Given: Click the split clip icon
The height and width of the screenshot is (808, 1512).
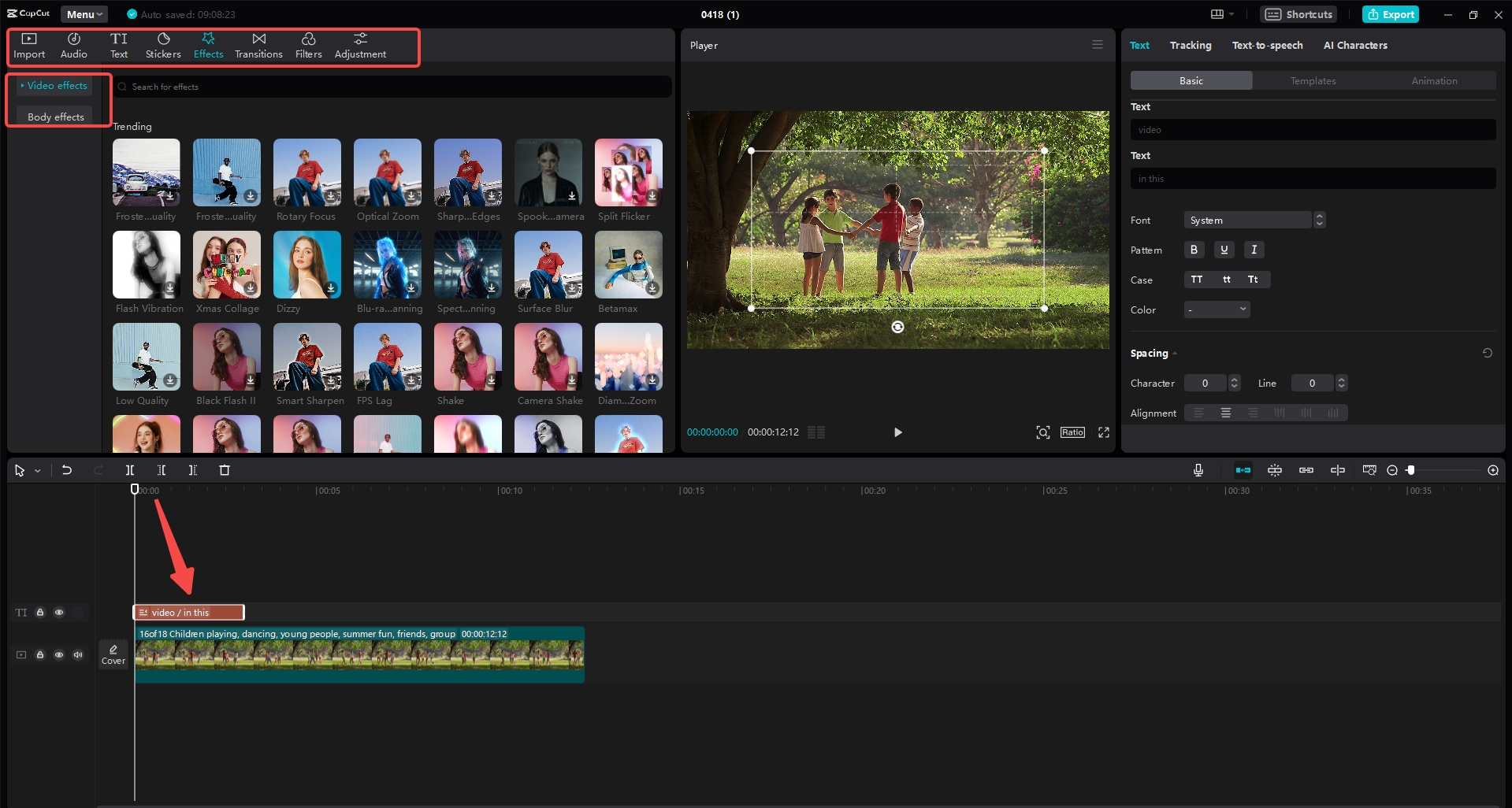Looking at the screenshot, I should [x=130, y=469].
